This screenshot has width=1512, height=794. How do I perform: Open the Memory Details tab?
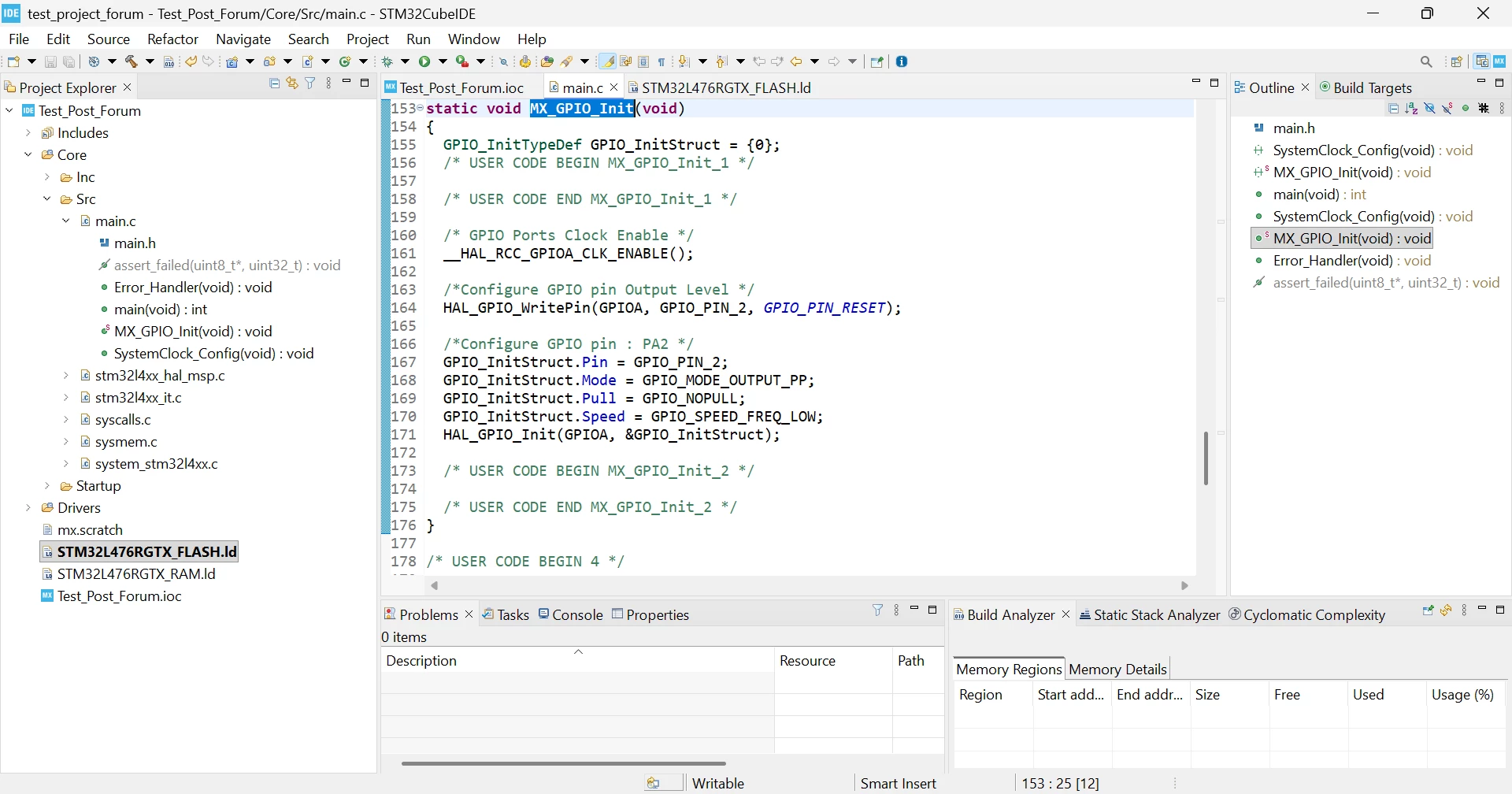point(1117,669)
